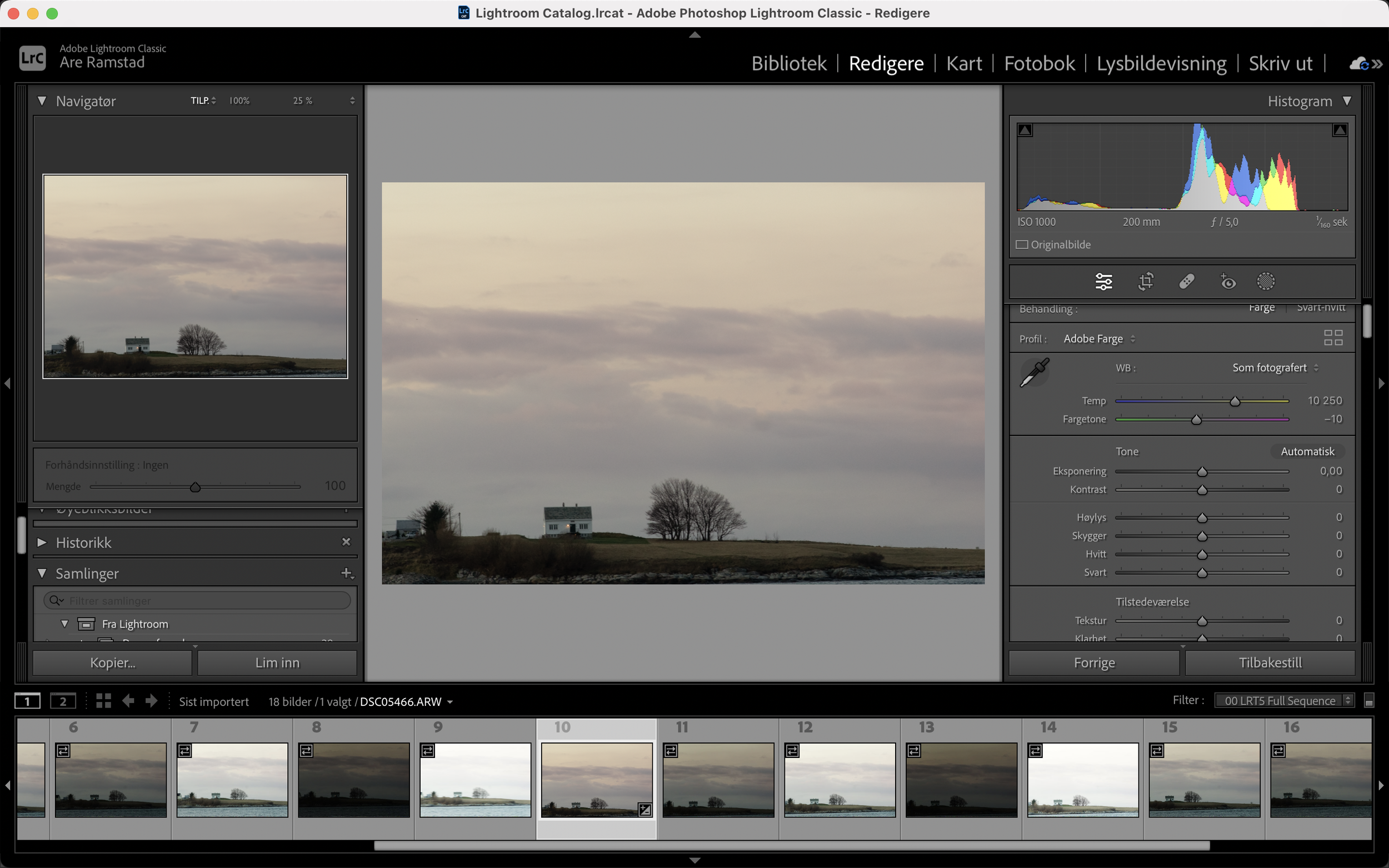Select the Crop overlay tool icon

click(1146, 282)
